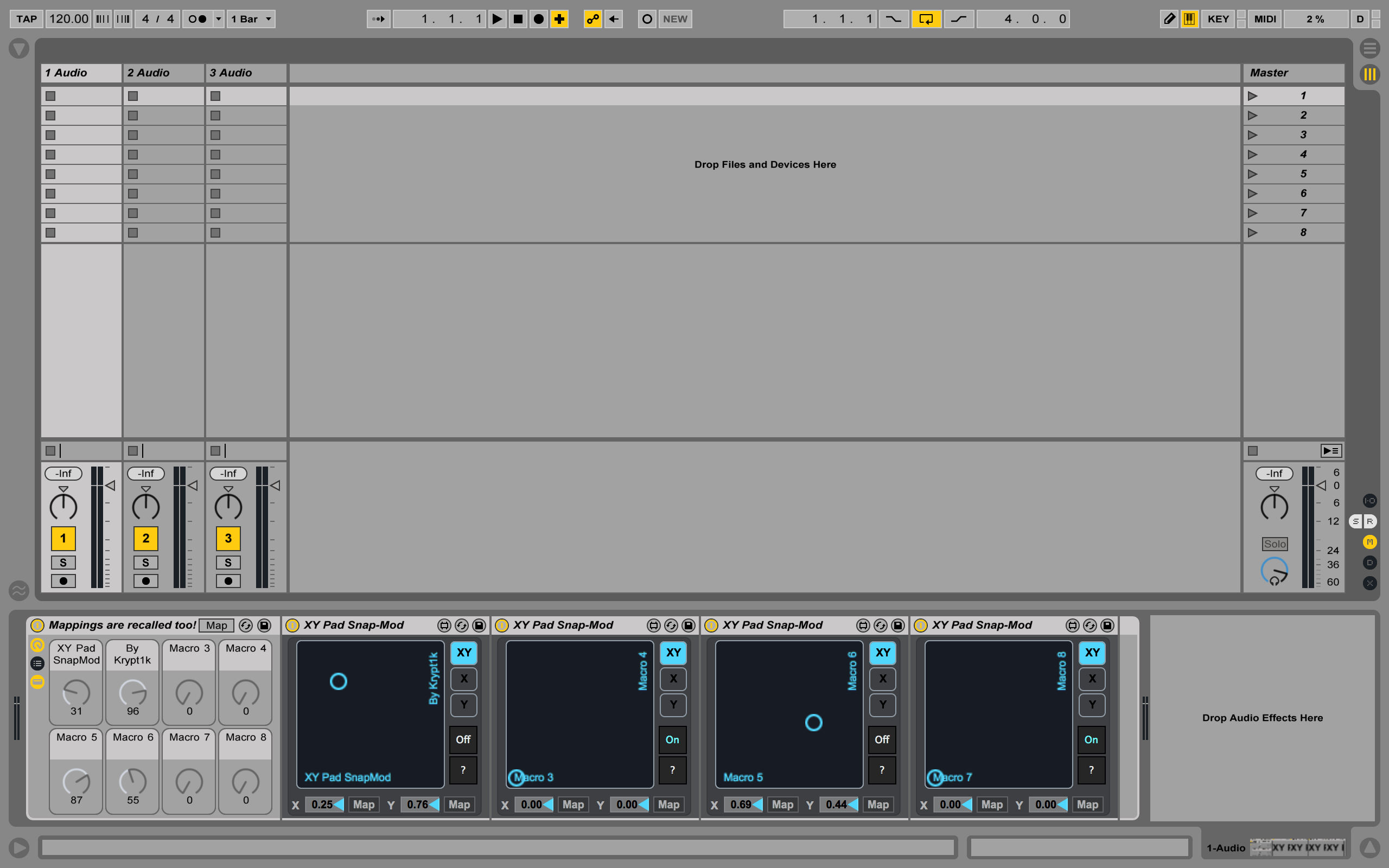Launch Master scene 3
Screen dimensions: 1389x868
point(1252,135)
